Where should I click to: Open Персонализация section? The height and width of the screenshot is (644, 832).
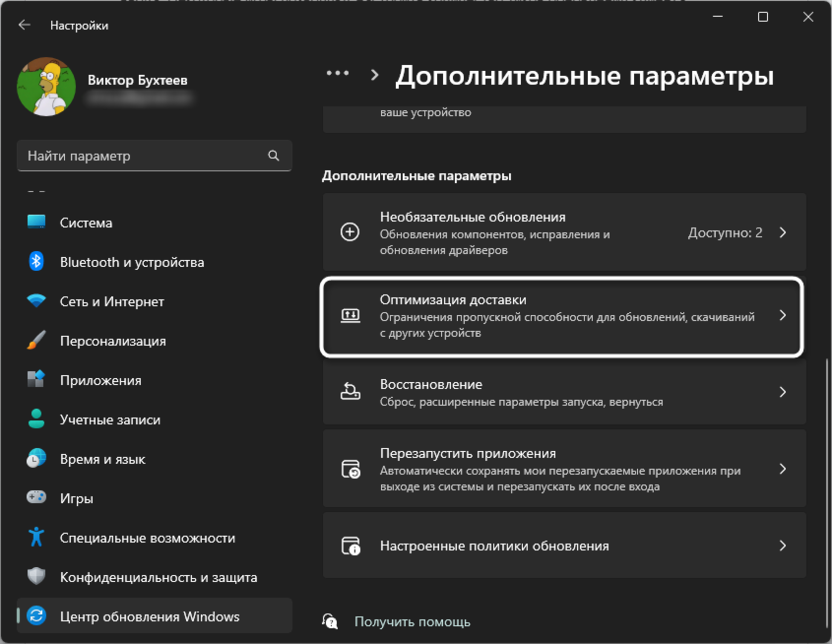[x=154, y=341]
